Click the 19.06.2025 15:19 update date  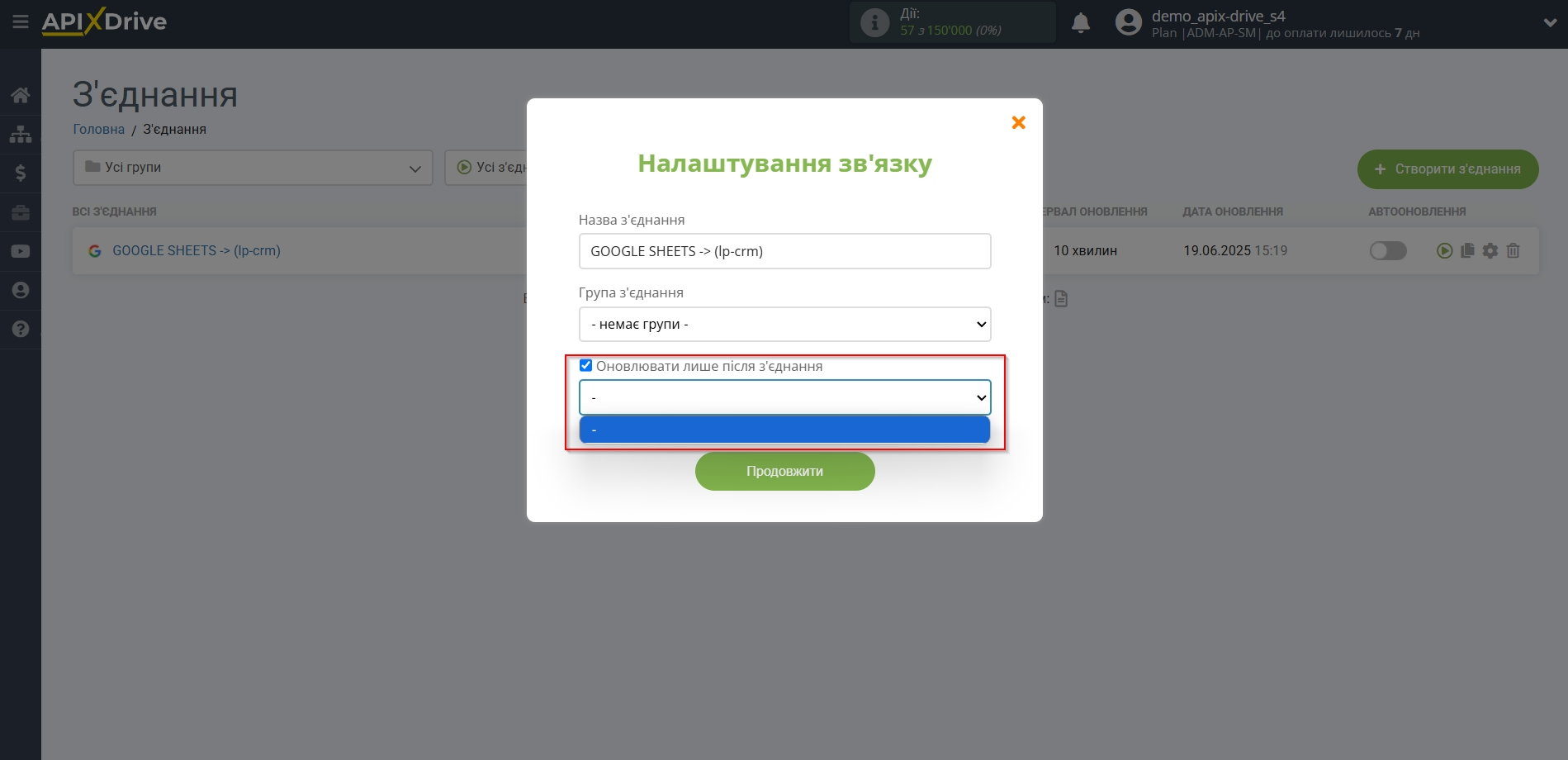click(x=1235, y=250)
